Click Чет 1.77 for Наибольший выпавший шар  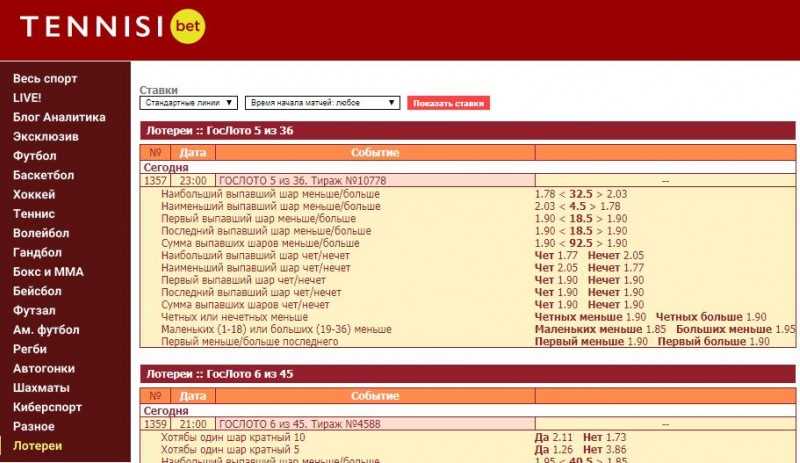coord(556,255)
